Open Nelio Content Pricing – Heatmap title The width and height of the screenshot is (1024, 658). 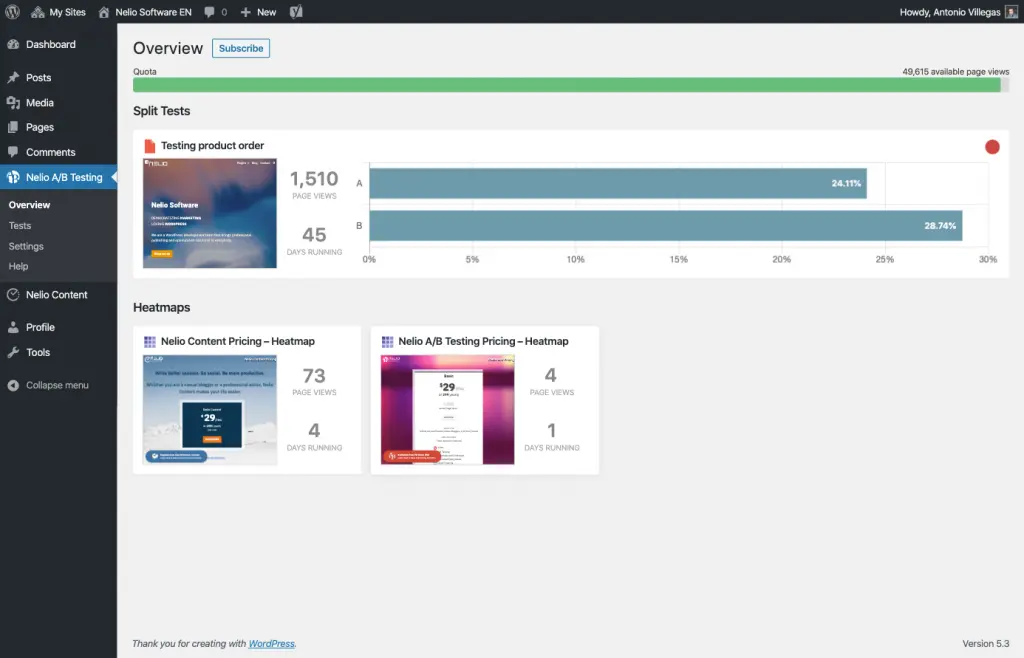(x=238, y=341)
